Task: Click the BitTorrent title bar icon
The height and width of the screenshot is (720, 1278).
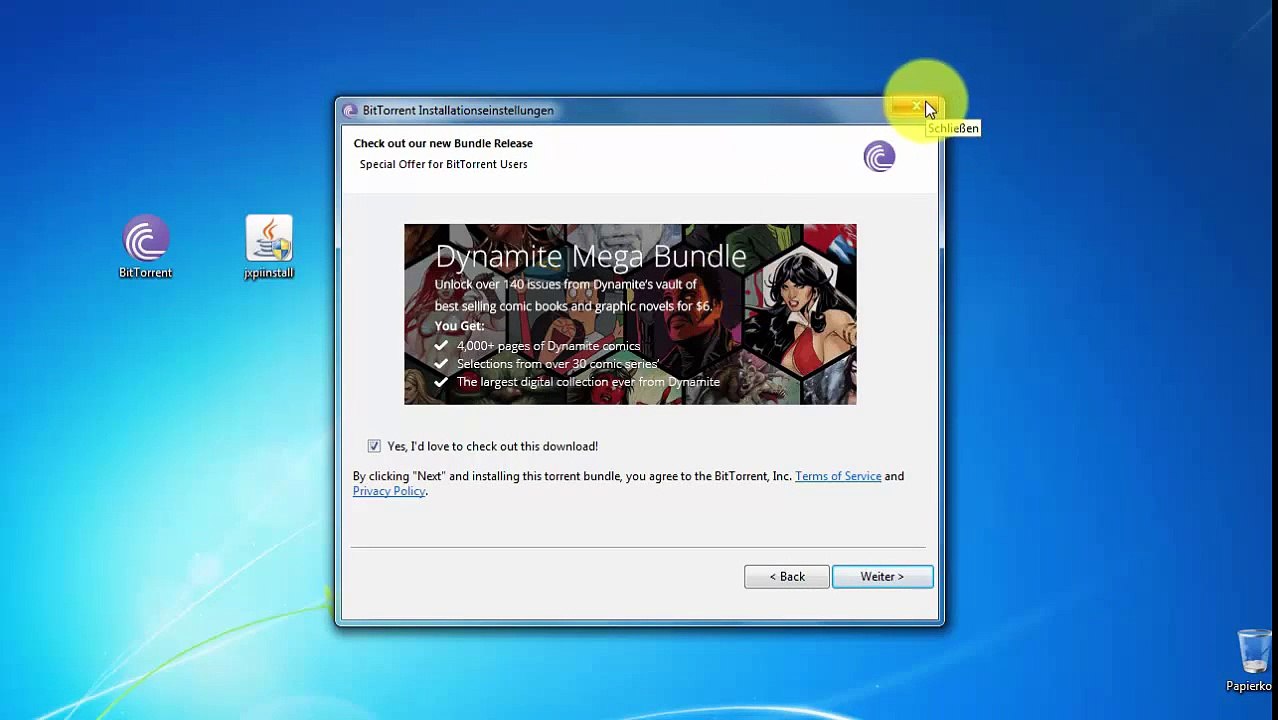Action: coord(350,110)
